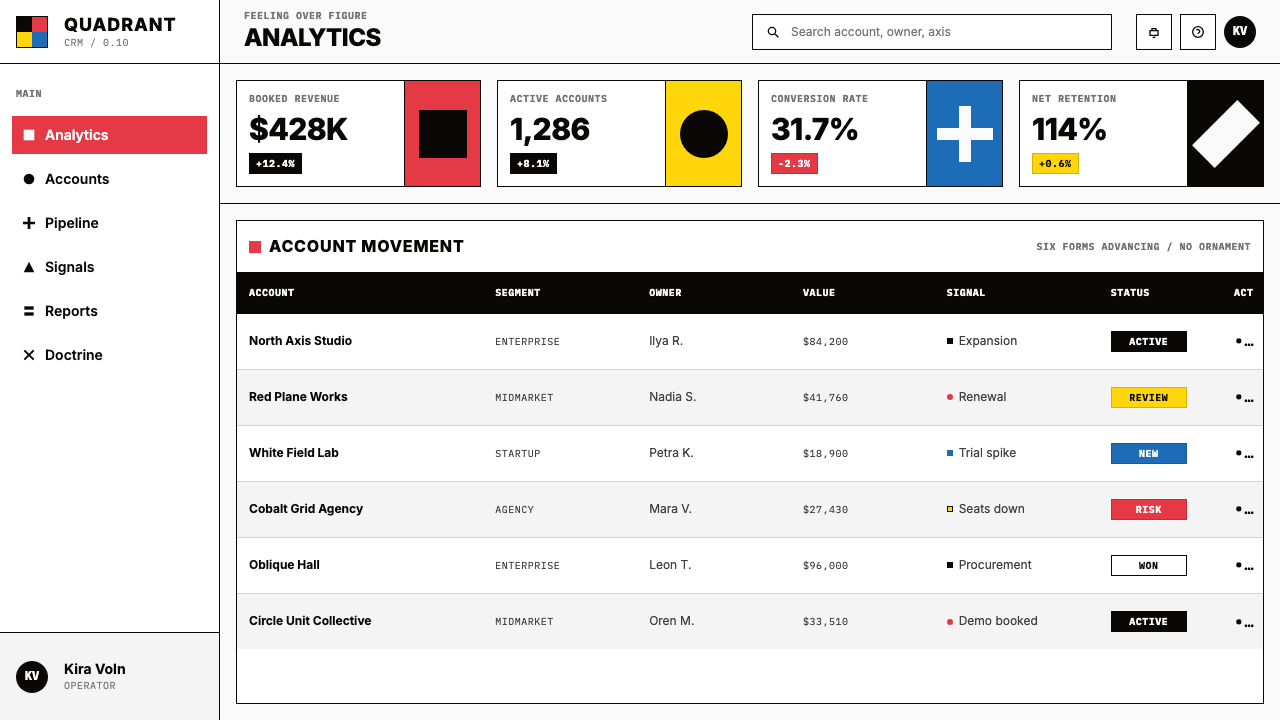This screenshot has height=720, width=1280.
Task: Click the search magnifier icon
Action: click(773, 32)
